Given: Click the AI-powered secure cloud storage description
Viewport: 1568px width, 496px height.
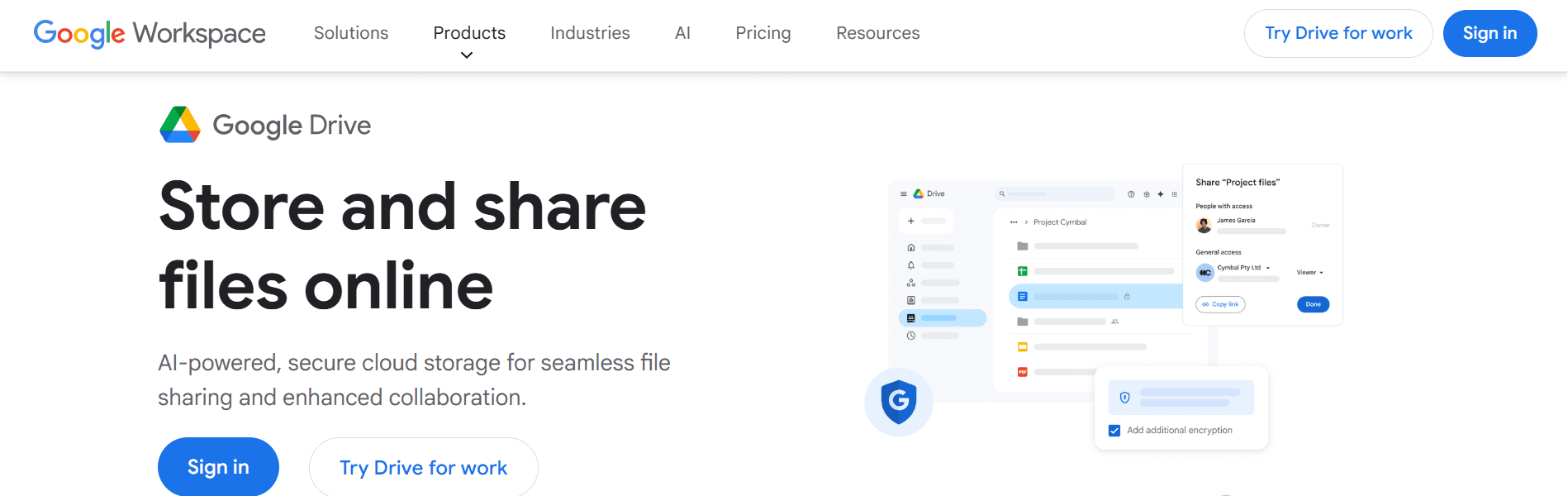Looking at the screenshot, I should pos(414,380).
